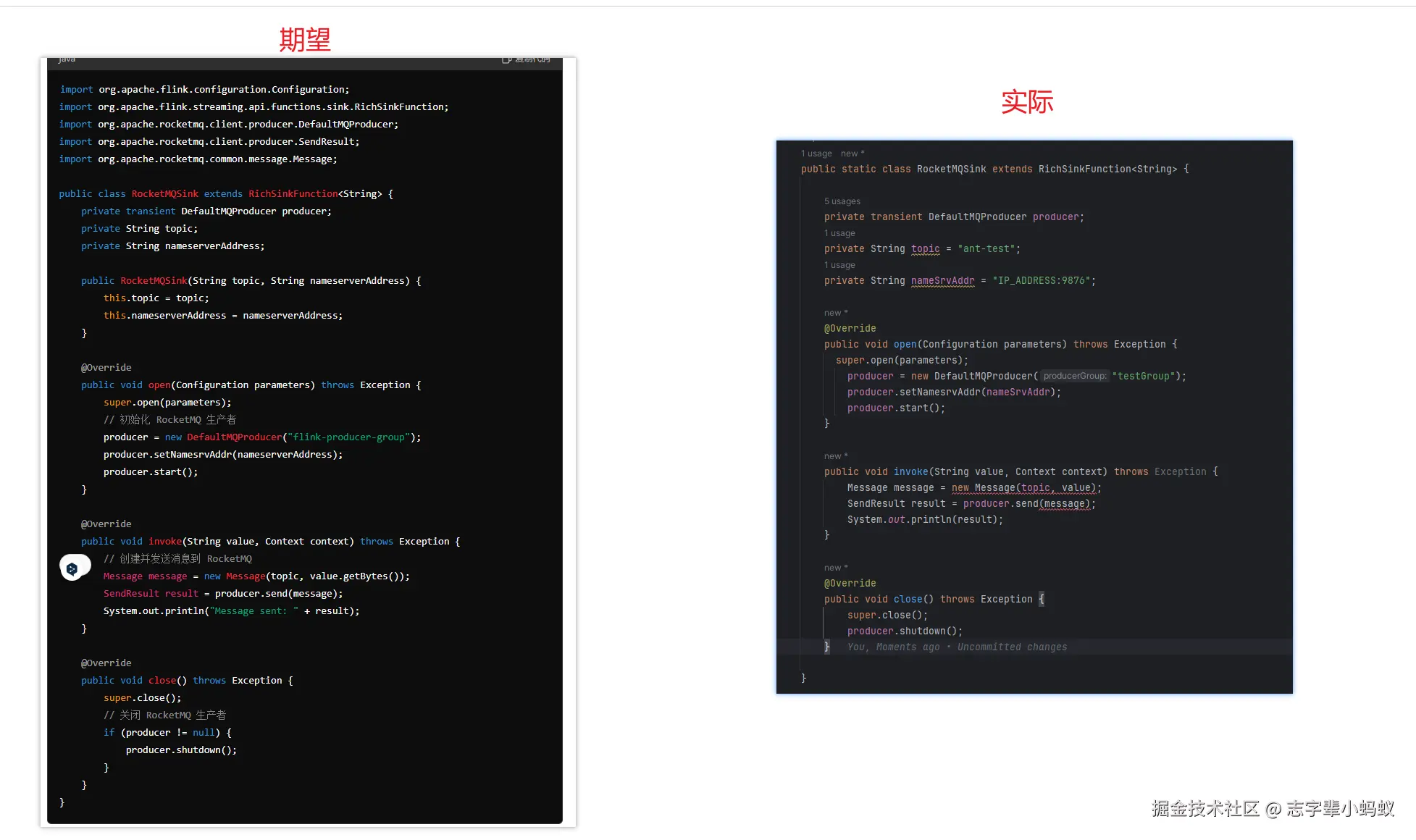Click the 'java' language label in the code header

[x=67, y=59]
